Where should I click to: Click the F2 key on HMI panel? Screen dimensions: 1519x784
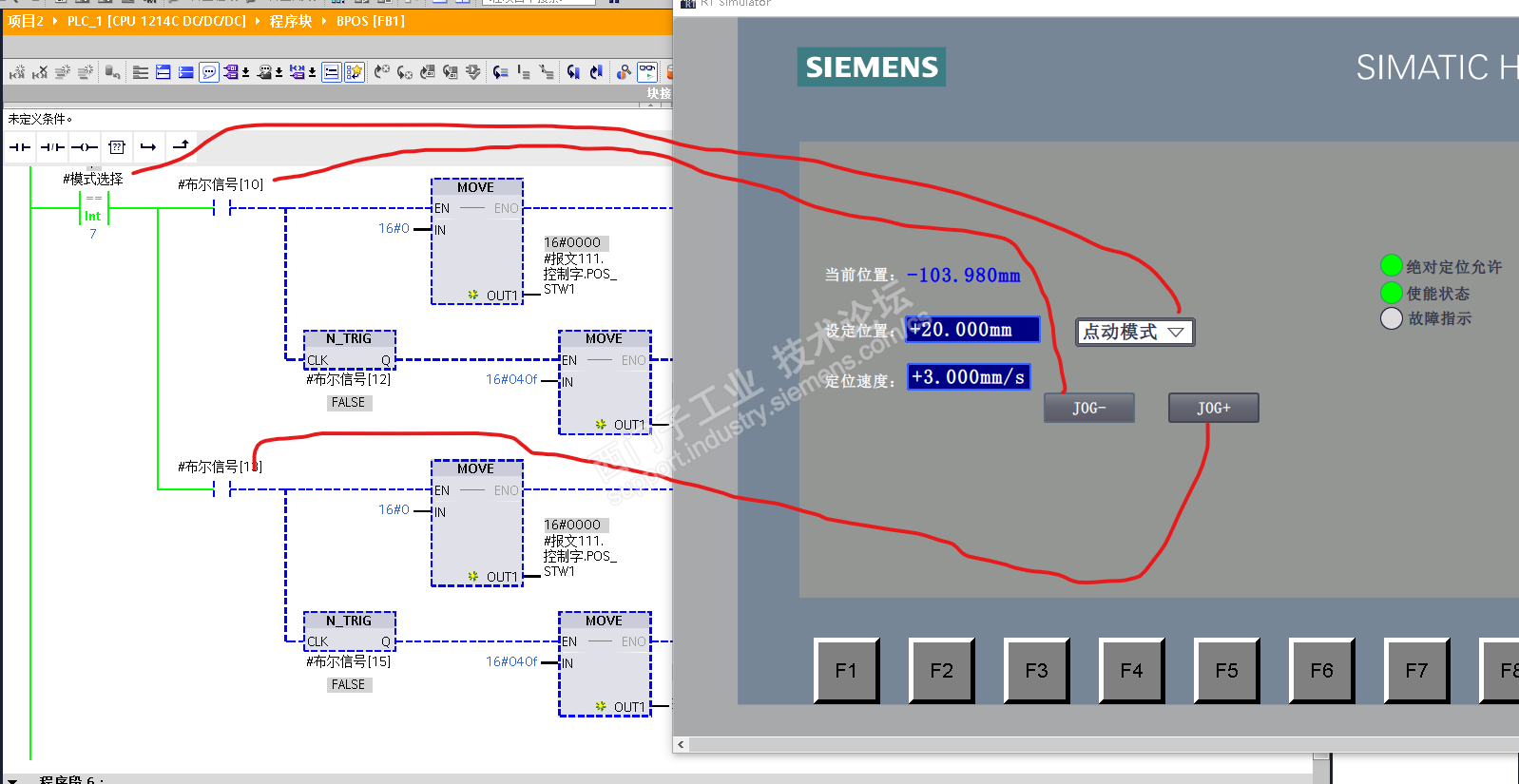(941, 671)
